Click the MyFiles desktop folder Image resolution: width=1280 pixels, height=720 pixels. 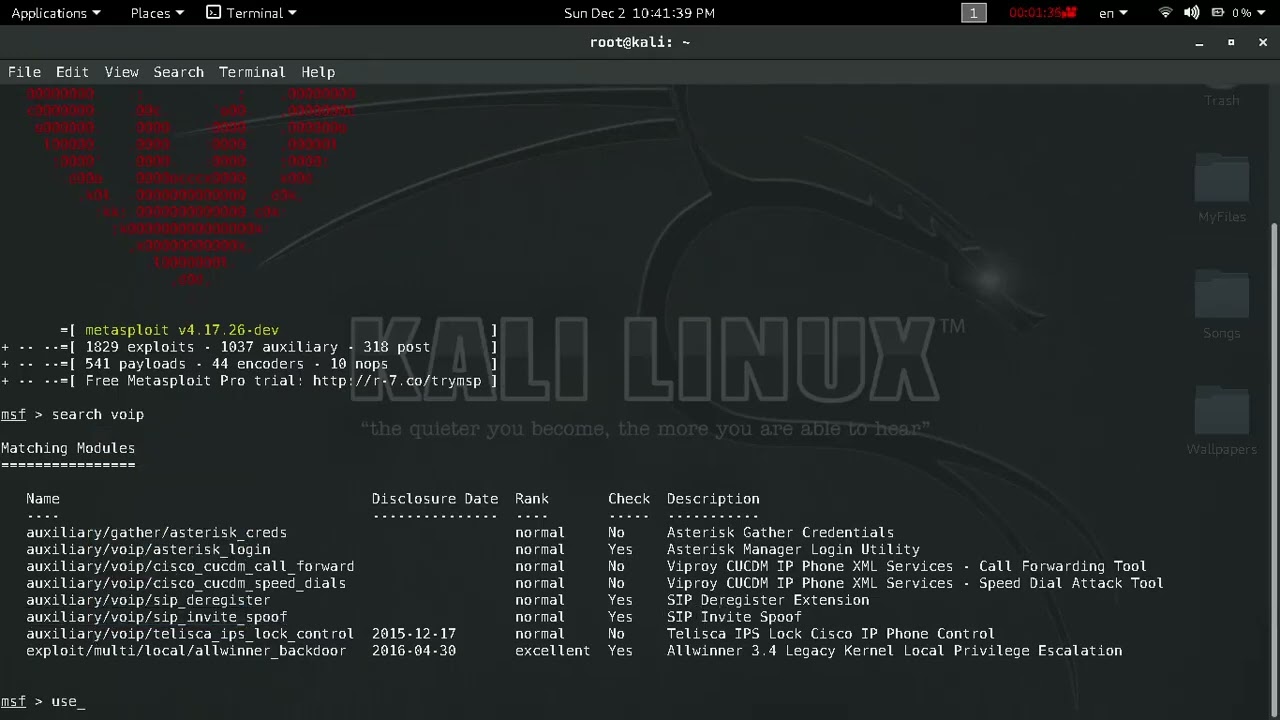click(1222, 189)
